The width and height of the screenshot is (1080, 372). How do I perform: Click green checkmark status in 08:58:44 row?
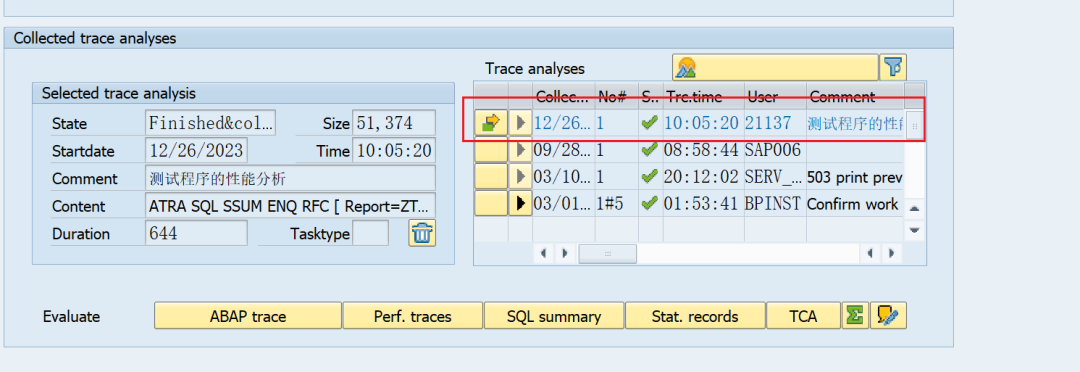pyautogui.click(x=649, y=149)
